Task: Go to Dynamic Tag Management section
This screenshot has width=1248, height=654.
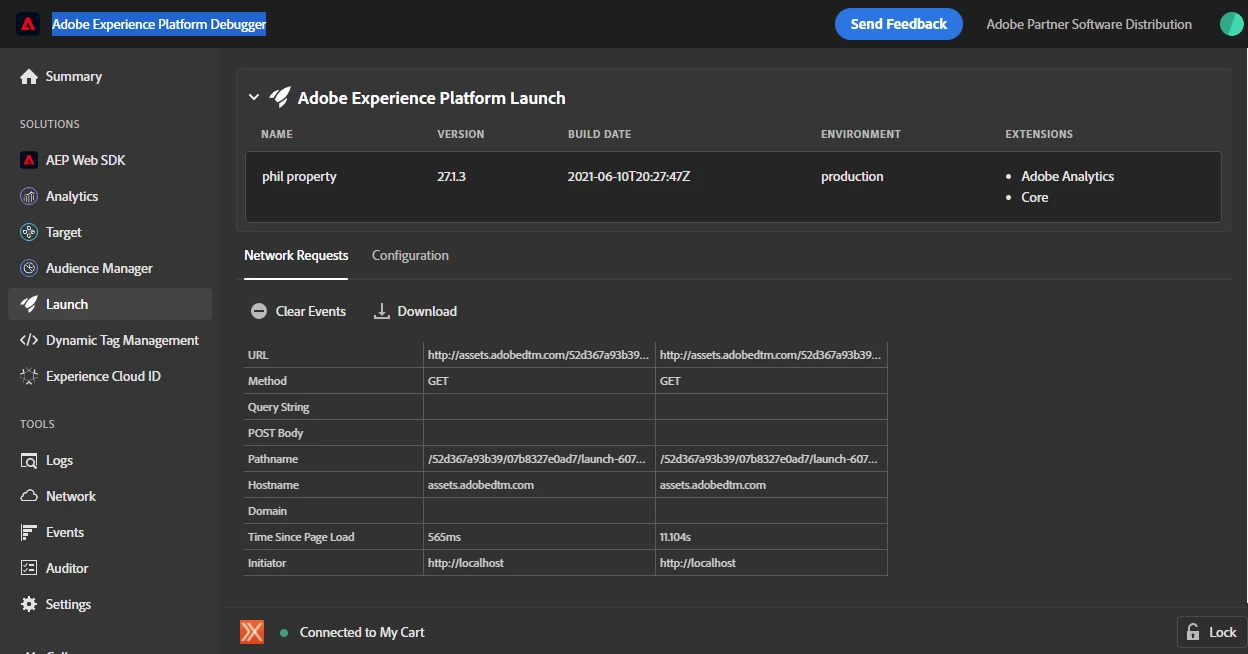Action: 122,340
